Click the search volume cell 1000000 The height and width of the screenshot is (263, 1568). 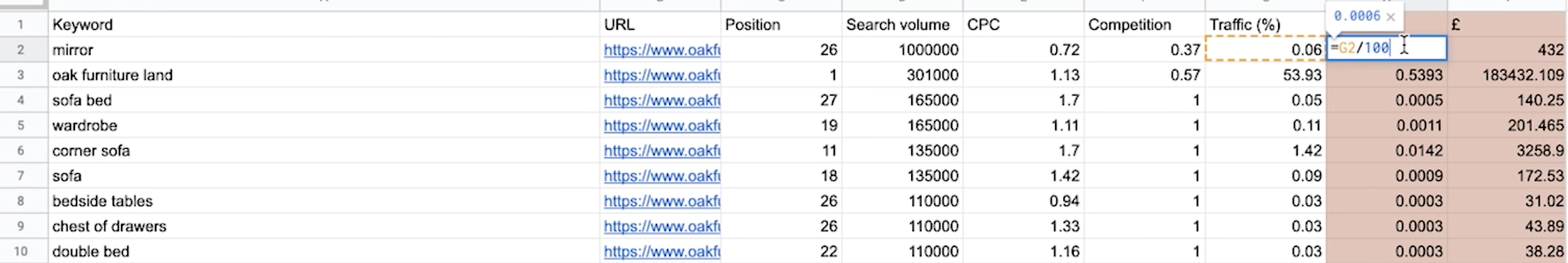[902, 50]
